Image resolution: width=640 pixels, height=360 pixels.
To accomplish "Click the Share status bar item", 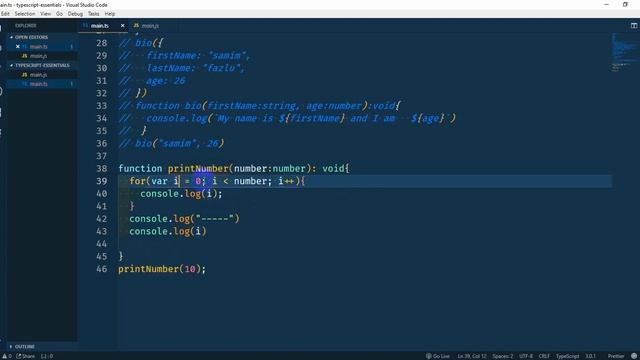I will click(26, 356).
